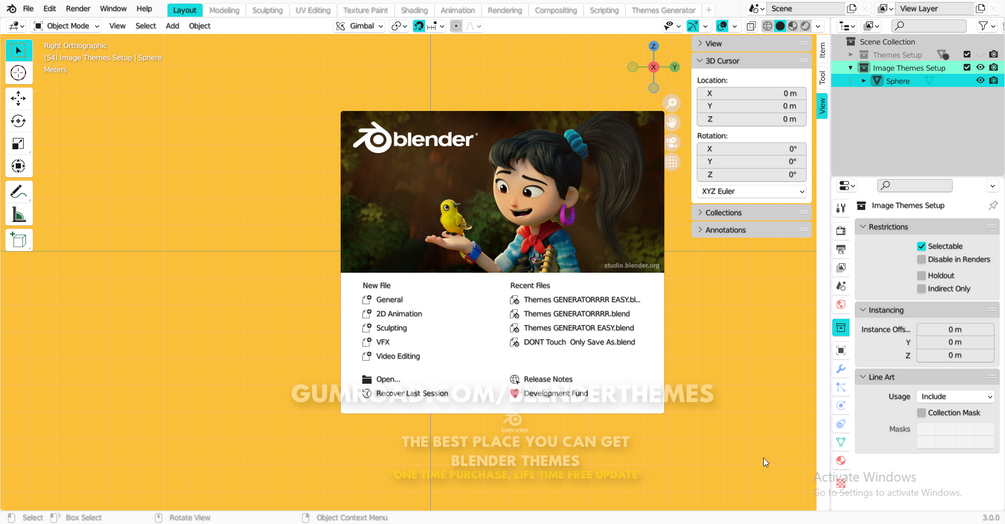Open the Scene properties tab
The image size is (1005, 524).
point(841,286)
